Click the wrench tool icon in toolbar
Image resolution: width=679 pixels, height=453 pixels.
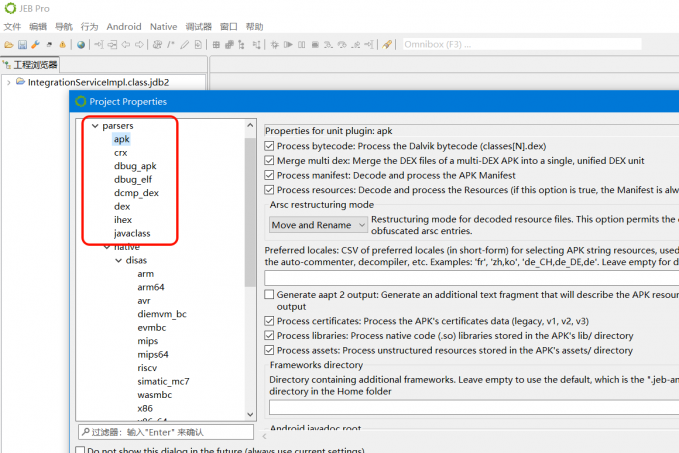tap(35, 45)
